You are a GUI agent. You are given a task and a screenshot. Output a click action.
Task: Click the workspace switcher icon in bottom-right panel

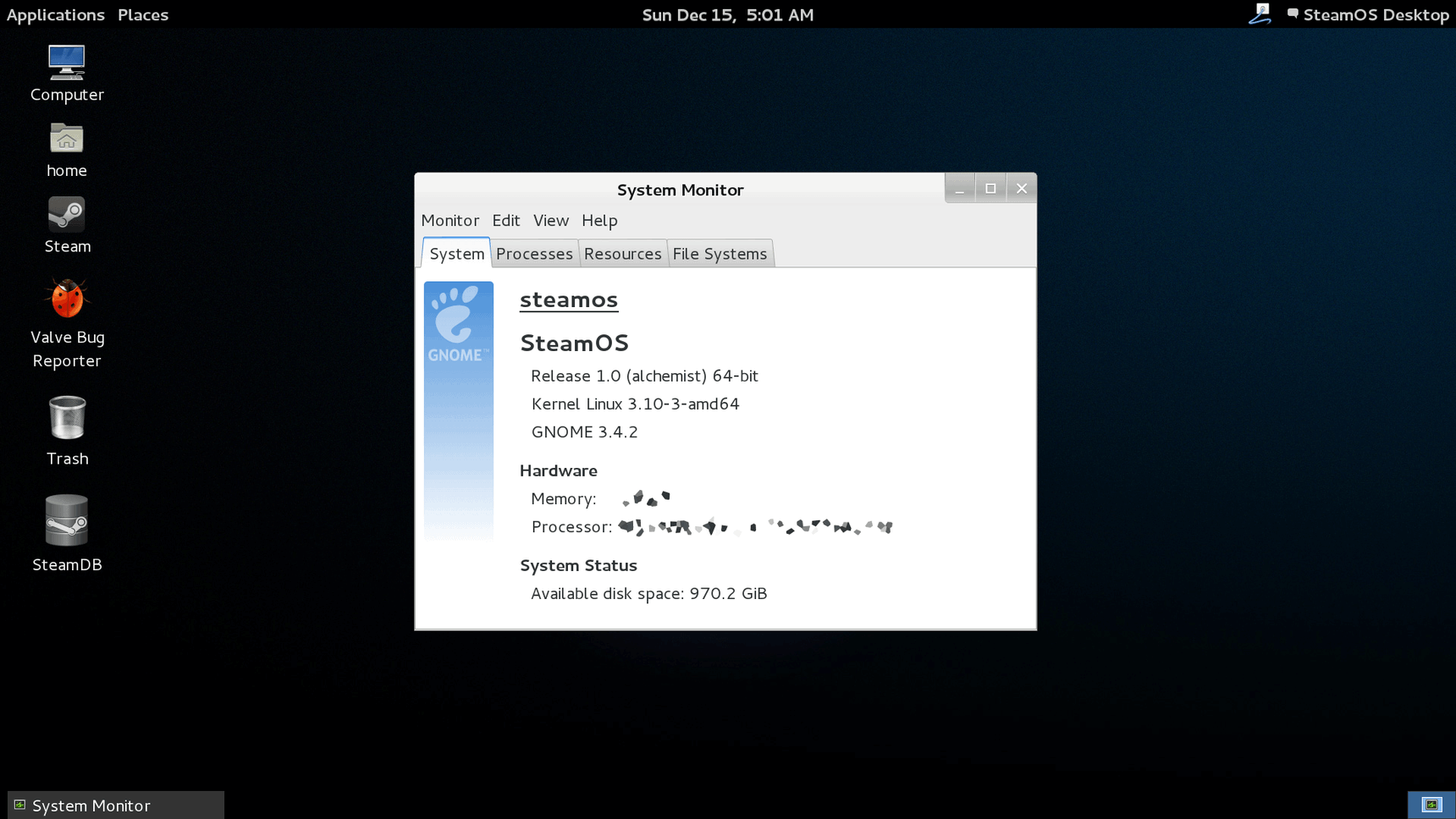tap(1431, 805)
